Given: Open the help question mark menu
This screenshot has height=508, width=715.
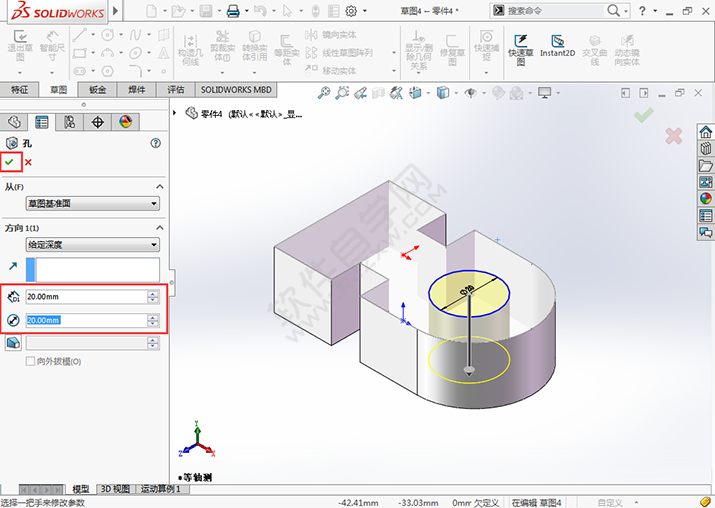Looking at the screenshot, I should 642,10.
